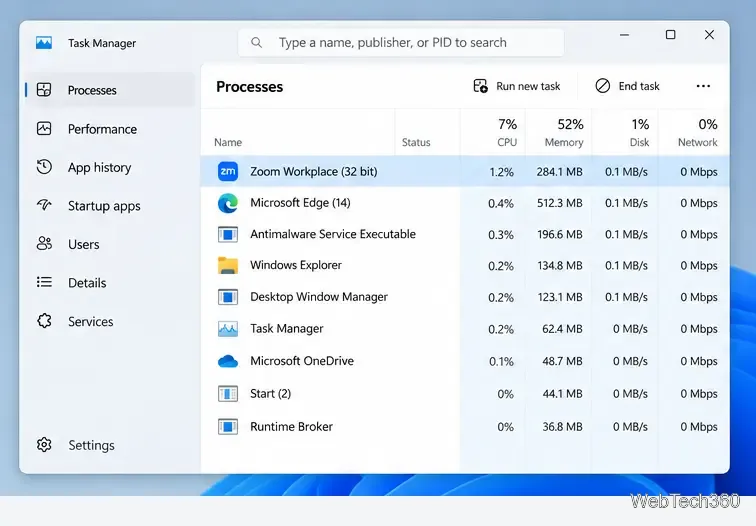Viewport: 756px width, 526px height.
Task: Click the Settings gear icon
Action: point(44,445)
